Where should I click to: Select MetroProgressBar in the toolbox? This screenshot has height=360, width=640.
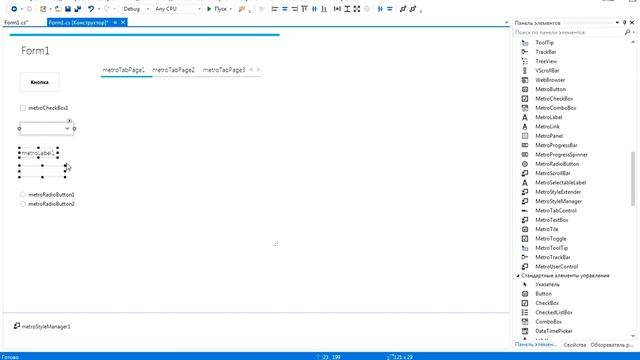[x=556, y=145]
